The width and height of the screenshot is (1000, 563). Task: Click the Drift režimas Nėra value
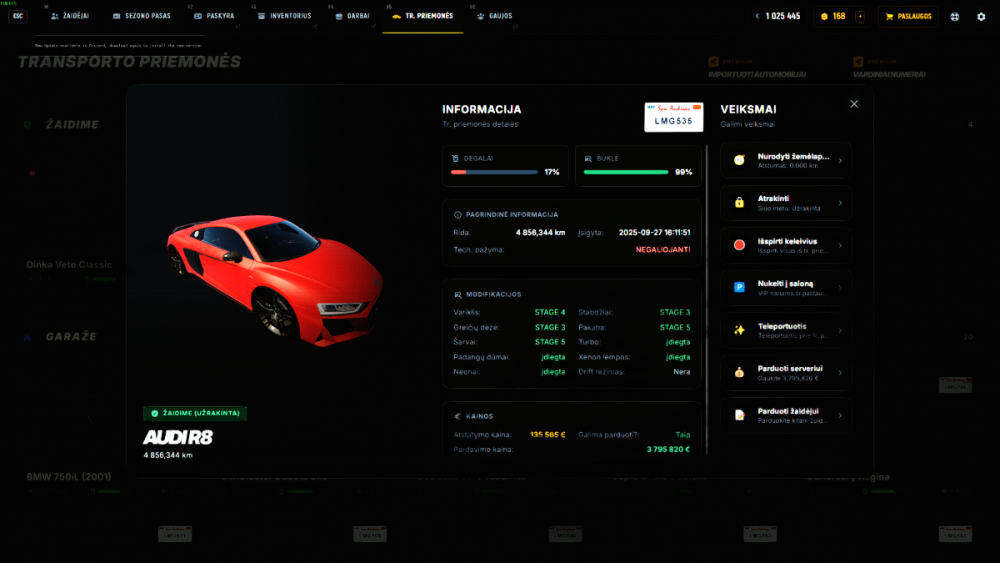coord(682,372)
